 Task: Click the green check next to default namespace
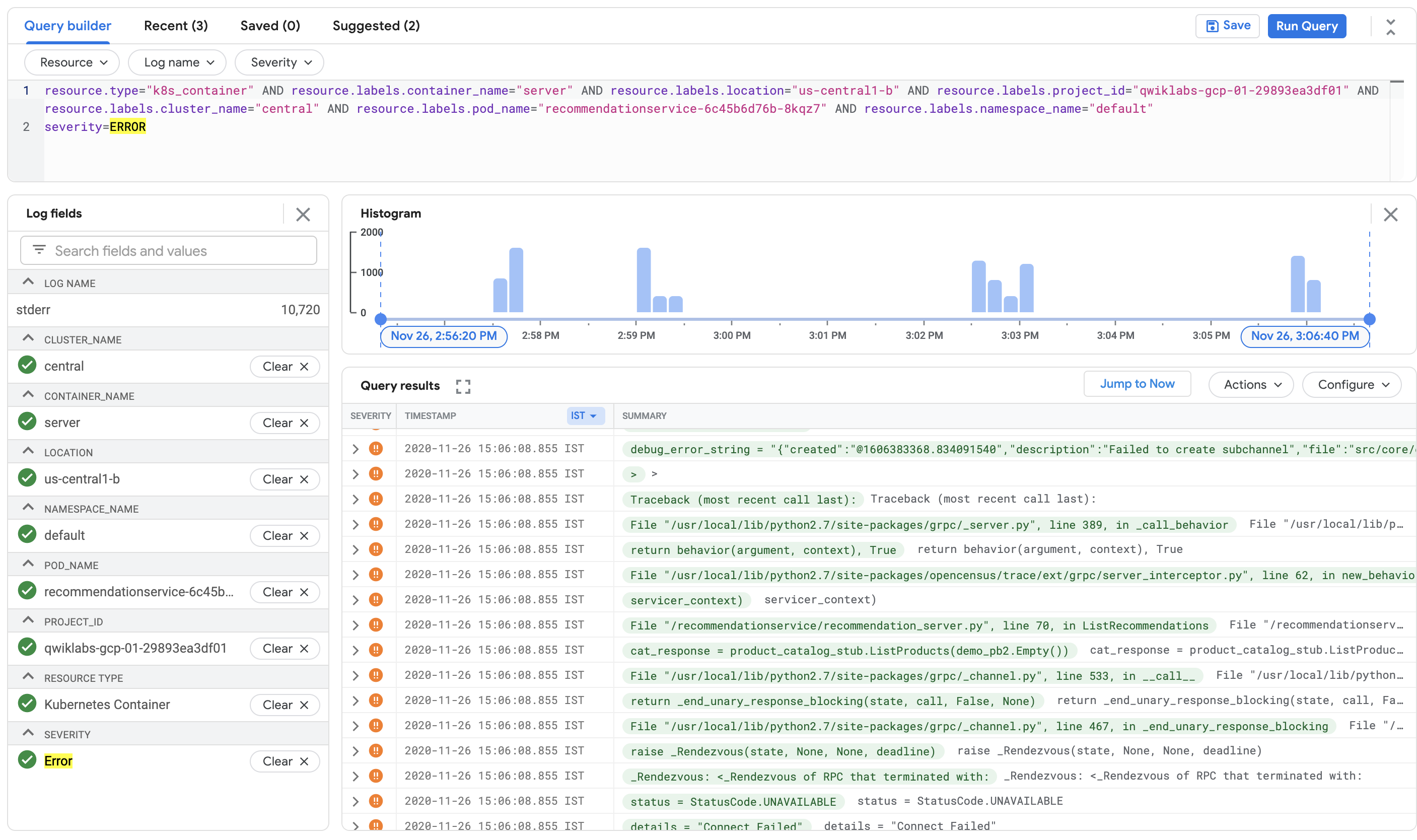click(x=27, y=534)
